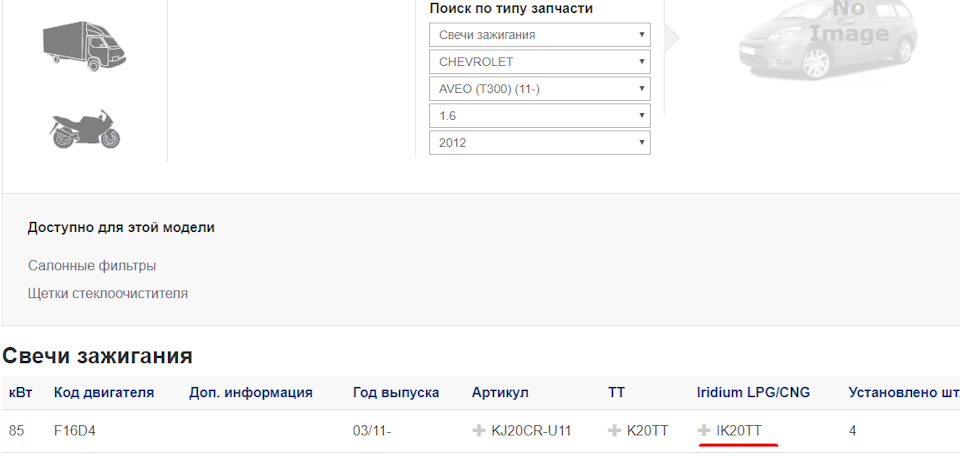
Task: Click the Код двигателя column header
Action: 103,392
